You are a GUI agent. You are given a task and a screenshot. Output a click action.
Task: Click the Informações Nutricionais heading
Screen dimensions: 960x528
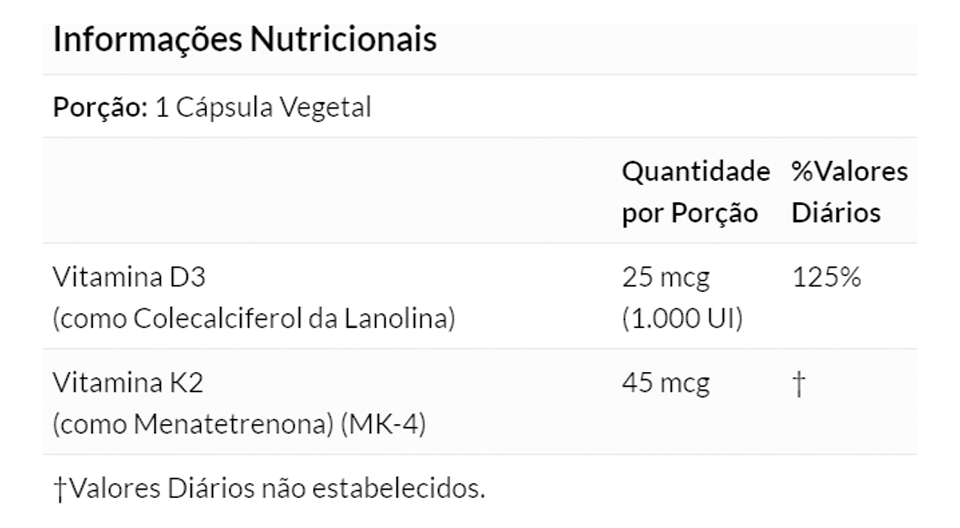click(x=244, y=40)
